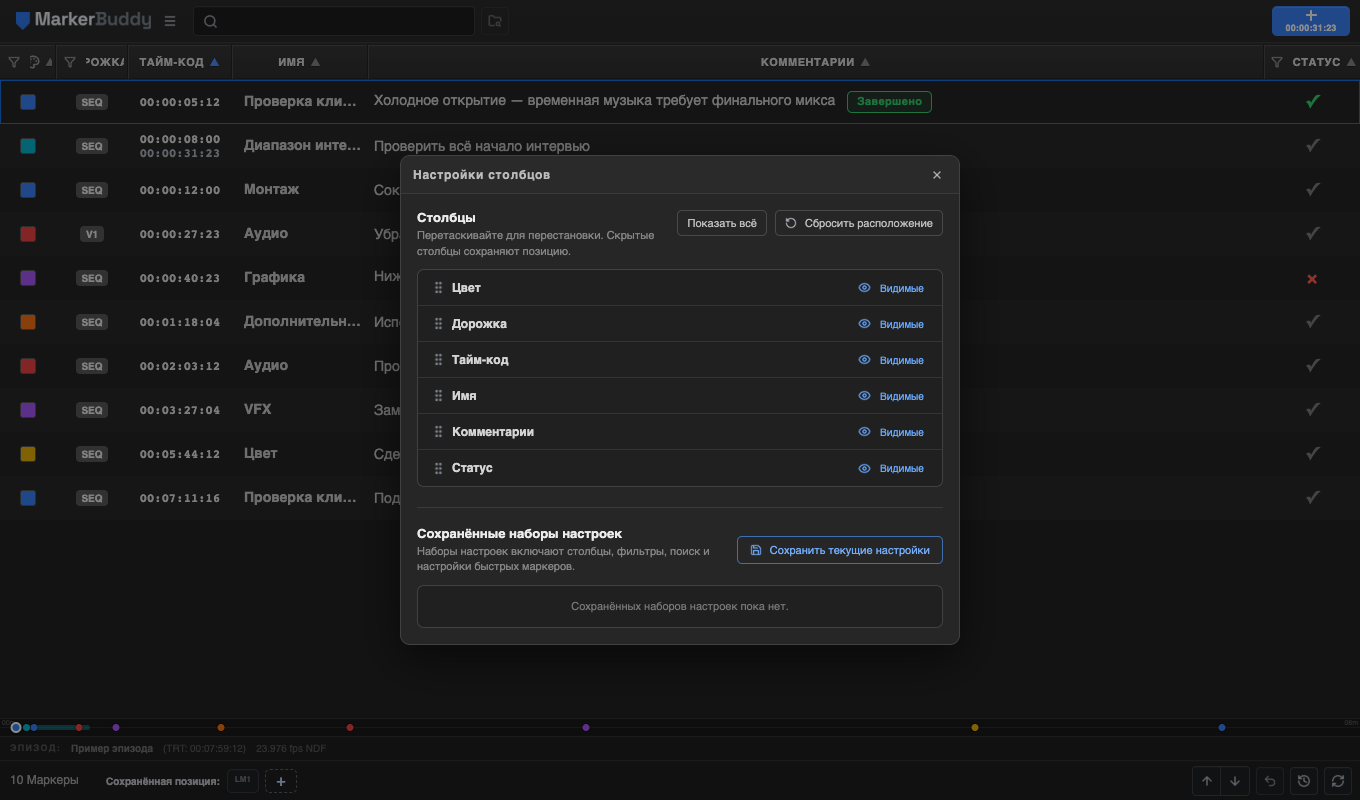Click the track column filter funnel icon
The width and height of the screenshot is (1360, 800).
point(70,62)
